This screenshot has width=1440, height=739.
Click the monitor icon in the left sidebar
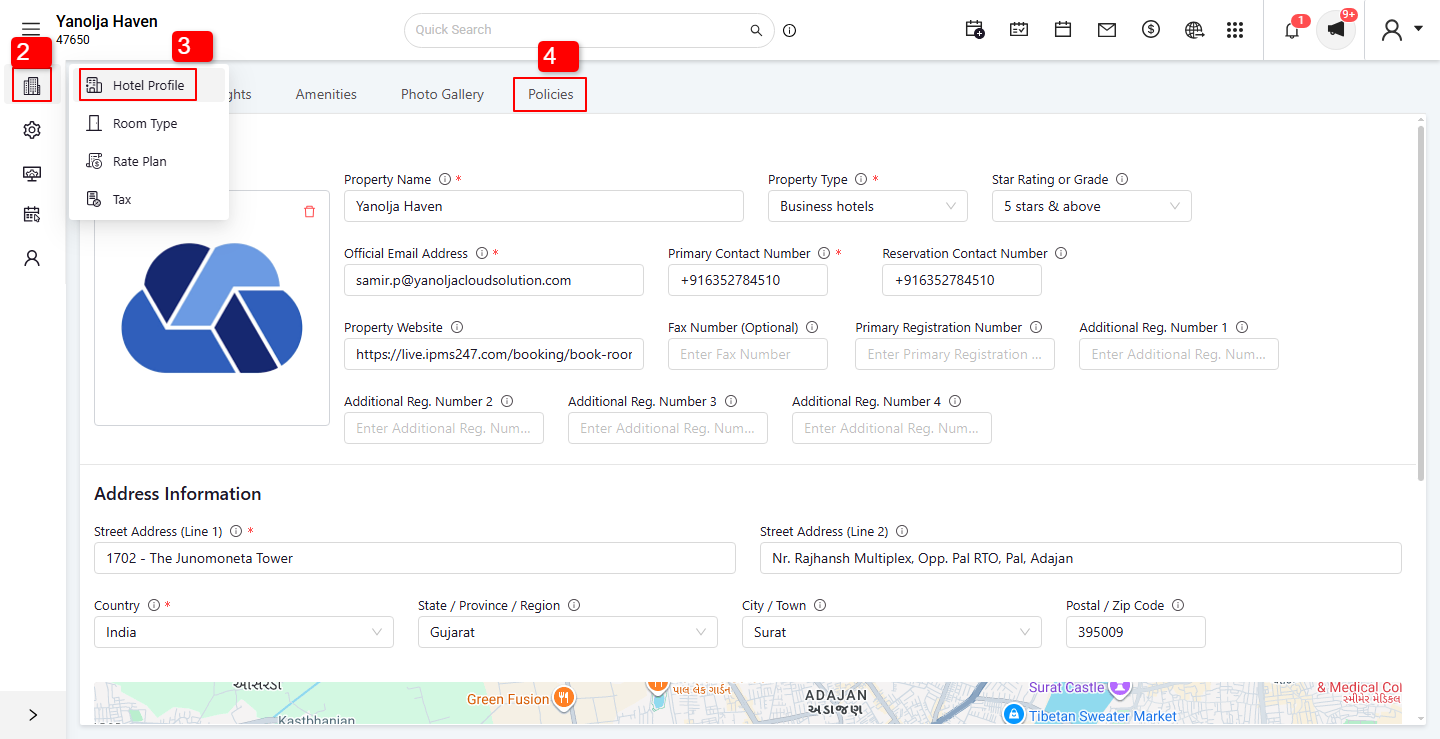32,173
